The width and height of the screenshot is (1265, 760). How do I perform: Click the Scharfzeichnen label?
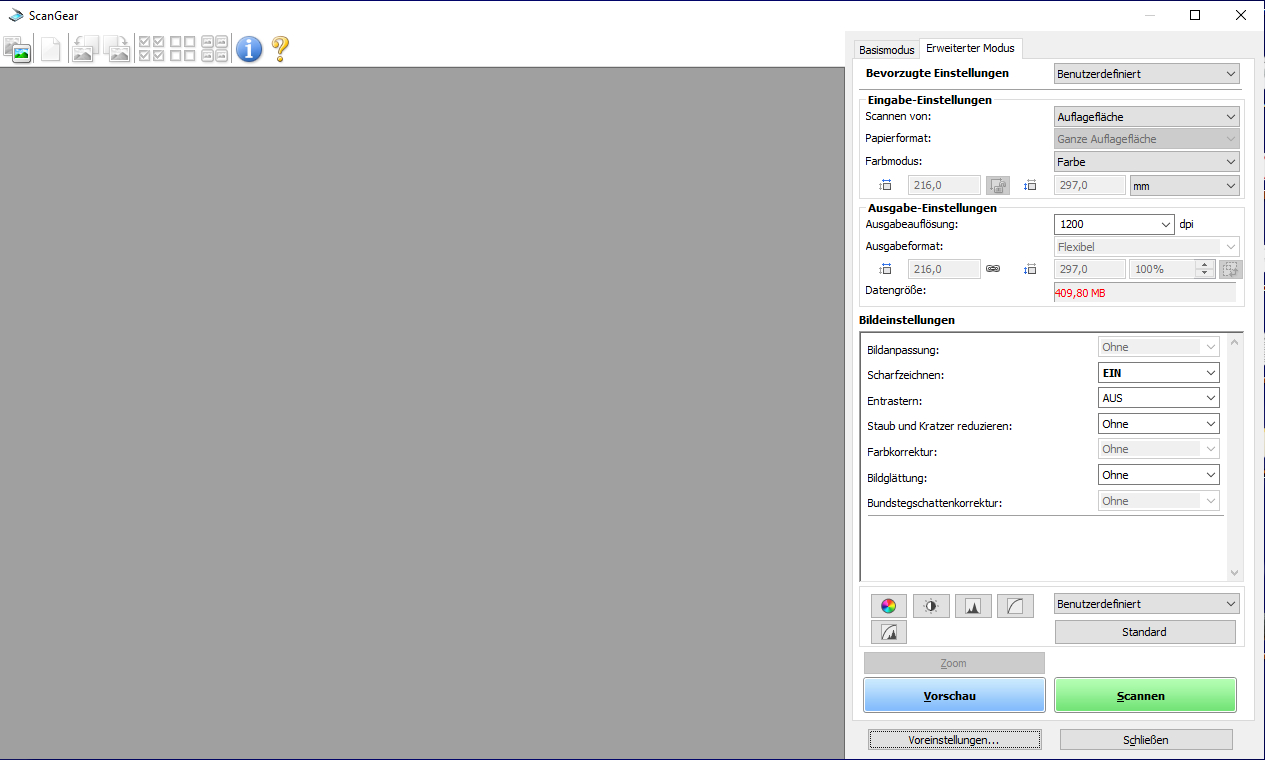[x=906, y=375]
